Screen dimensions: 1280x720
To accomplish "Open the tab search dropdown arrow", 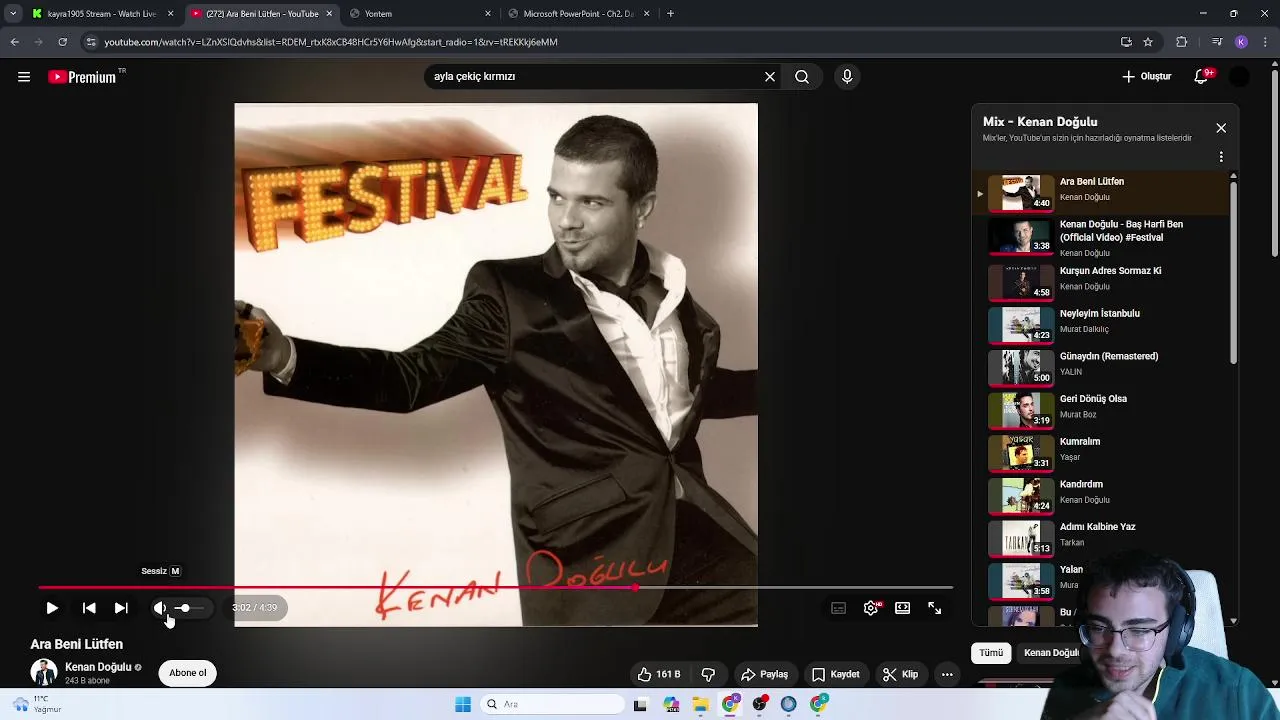I will coord(12,14).
